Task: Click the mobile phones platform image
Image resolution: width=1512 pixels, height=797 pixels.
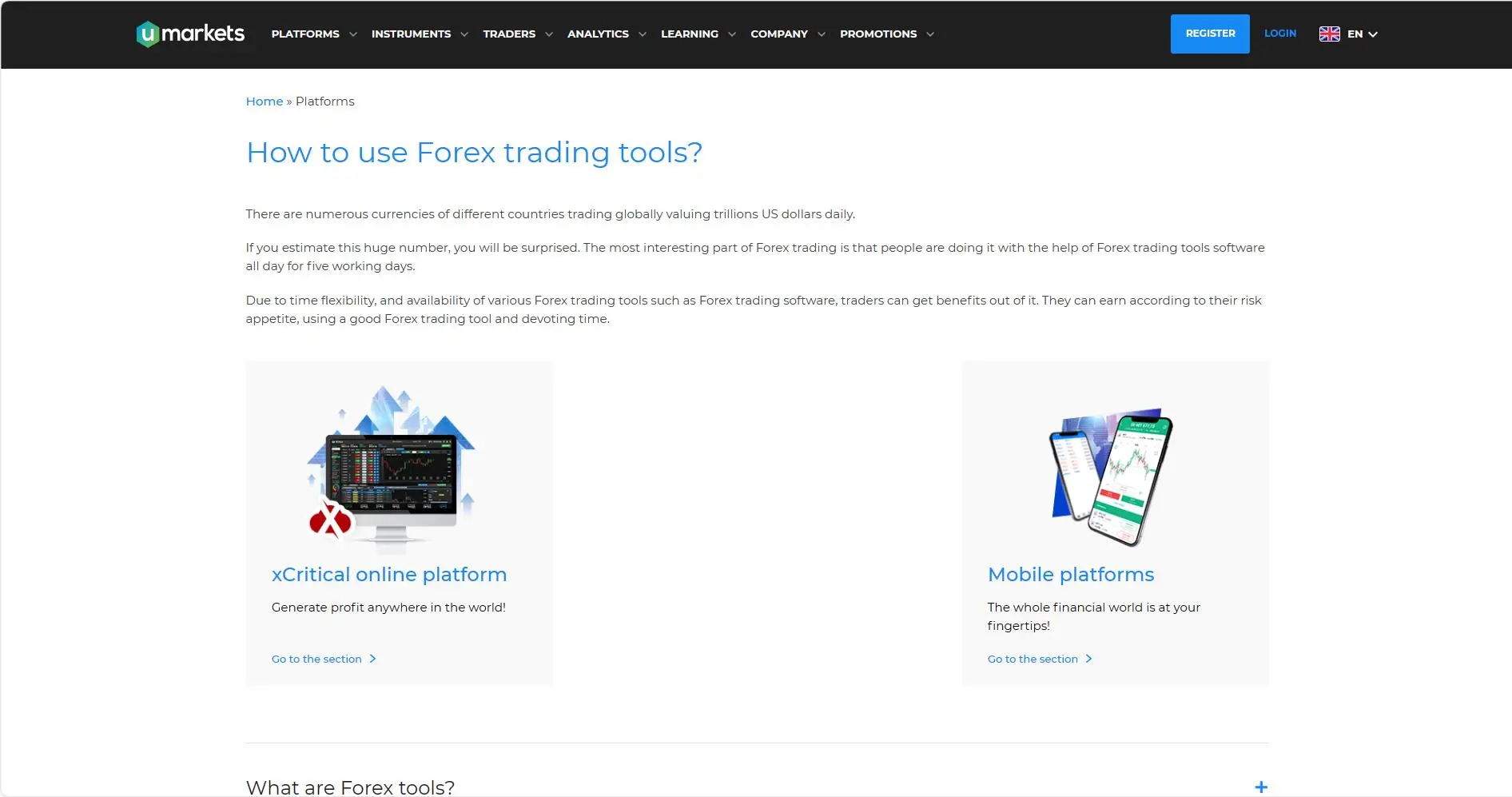Action: point(1112,477)
